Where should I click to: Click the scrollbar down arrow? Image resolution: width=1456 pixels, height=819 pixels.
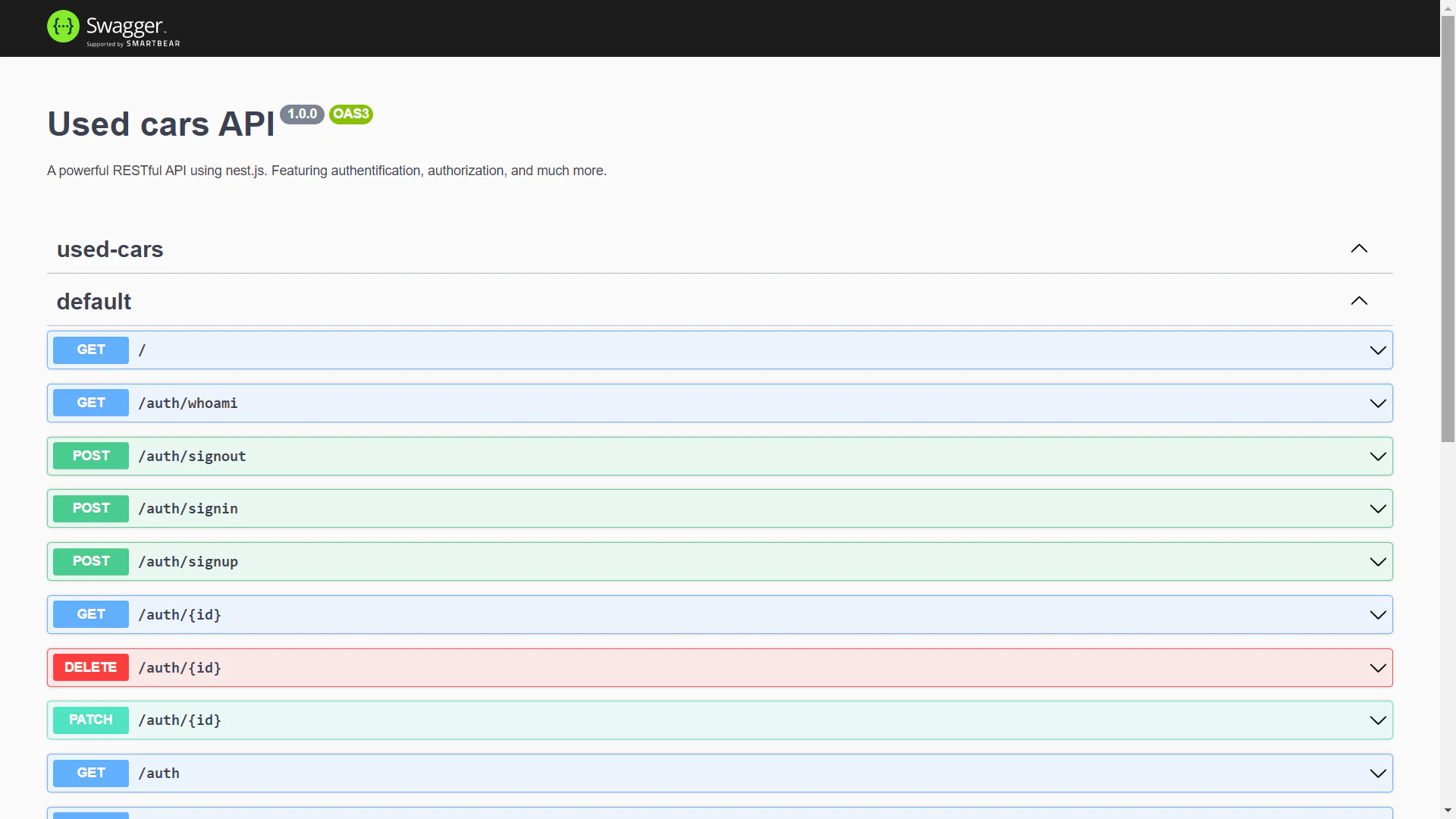[x=1447, y=810]
